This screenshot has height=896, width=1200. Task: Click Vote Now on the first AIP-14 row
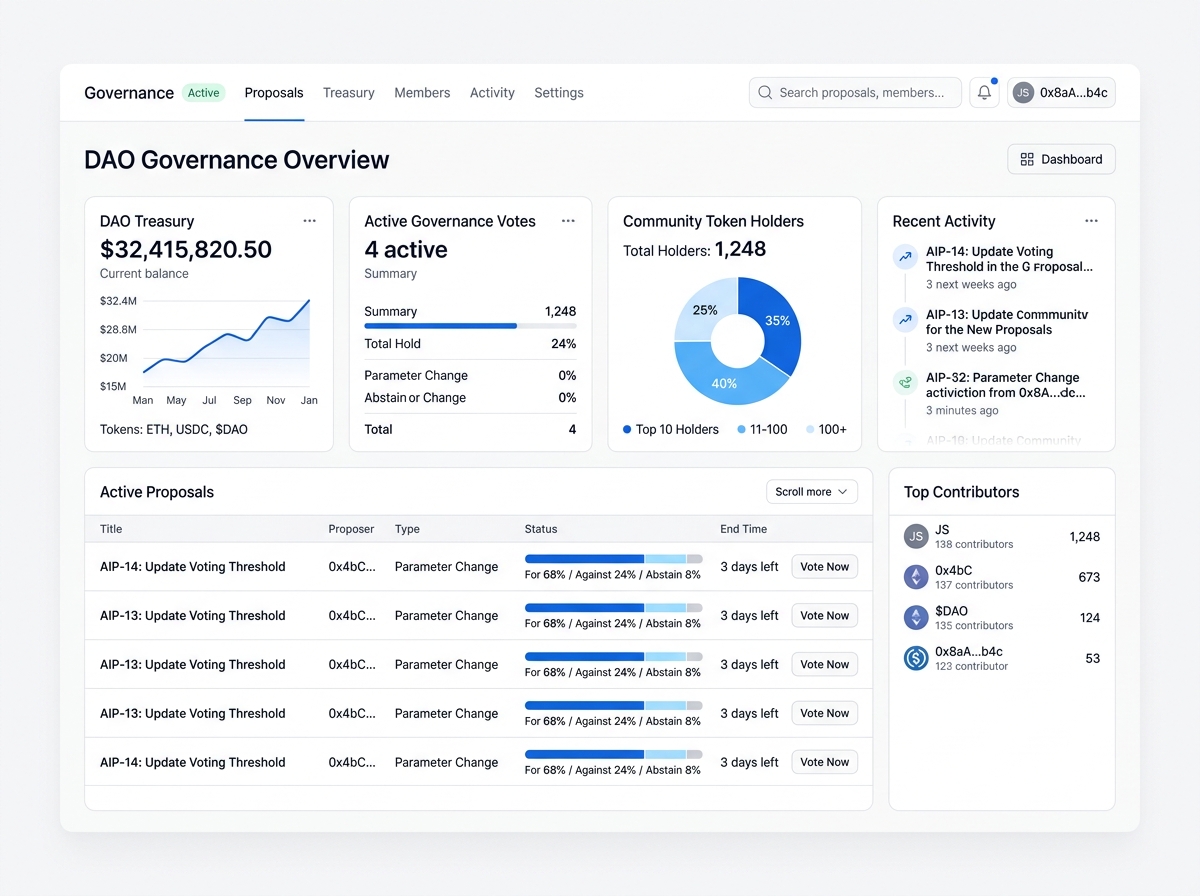(824, 567)
